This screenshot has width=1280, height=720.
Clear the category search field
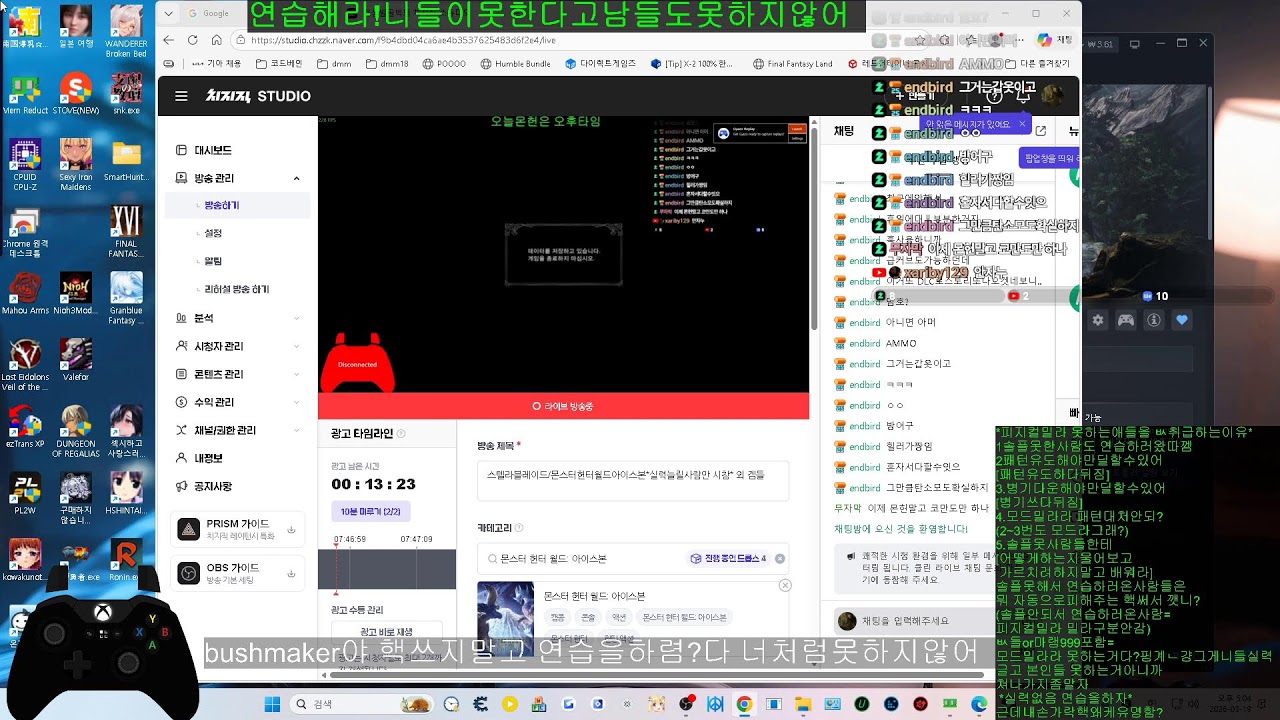point(780,559)
